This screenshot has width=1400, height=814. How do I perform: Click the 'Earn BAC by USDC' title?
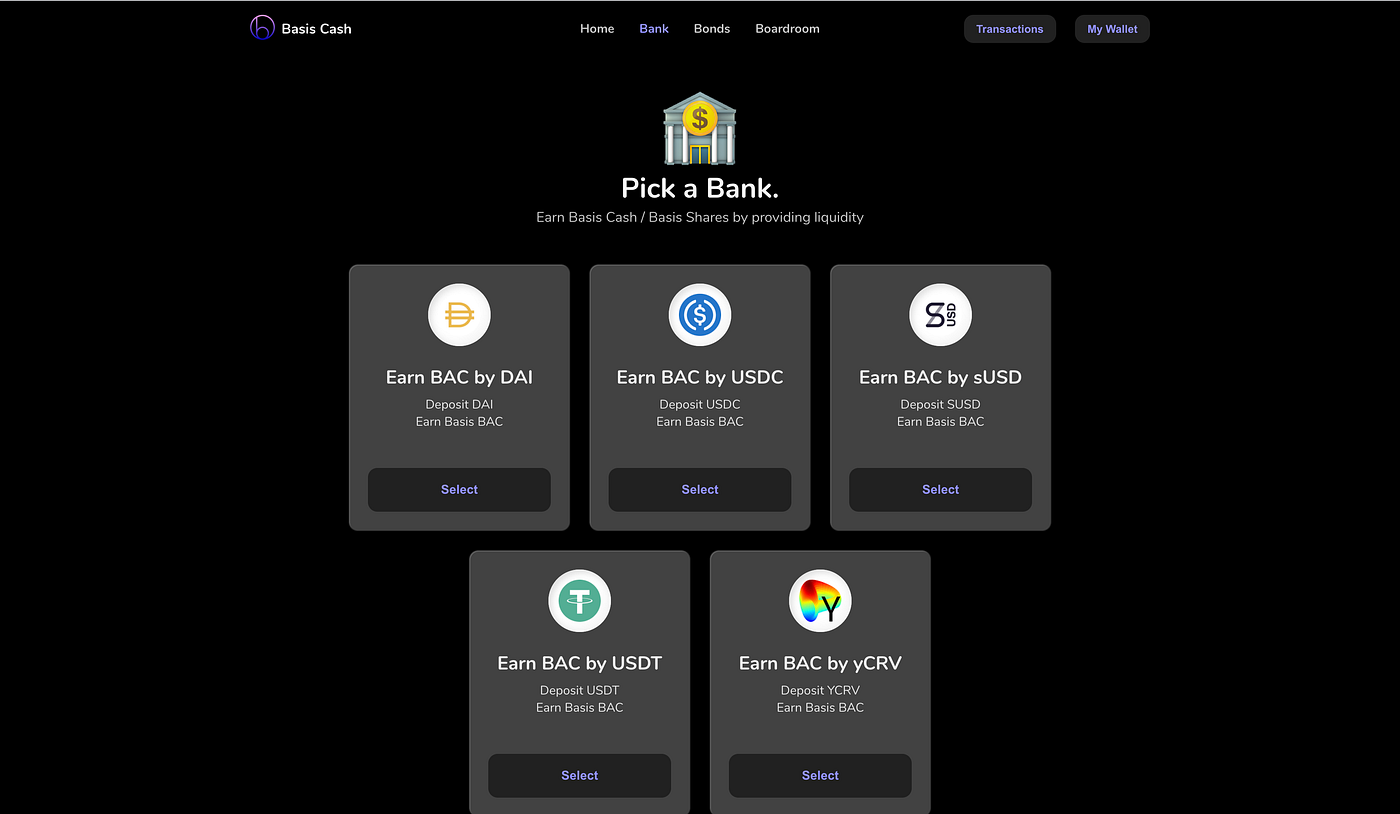click(700, 377)
